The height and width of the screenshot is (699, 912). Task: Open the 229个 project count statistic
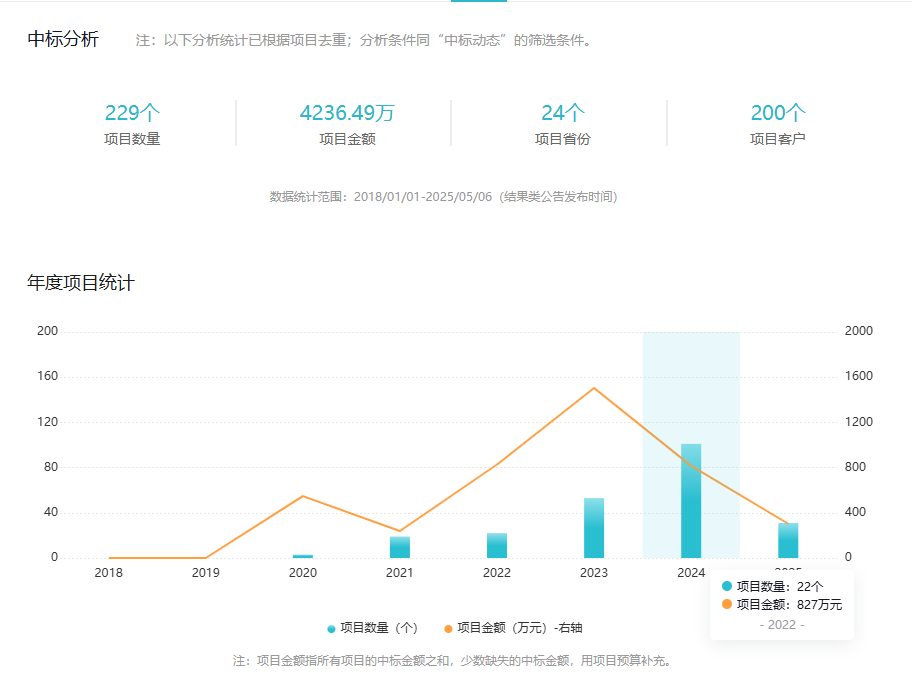point(132,113)
